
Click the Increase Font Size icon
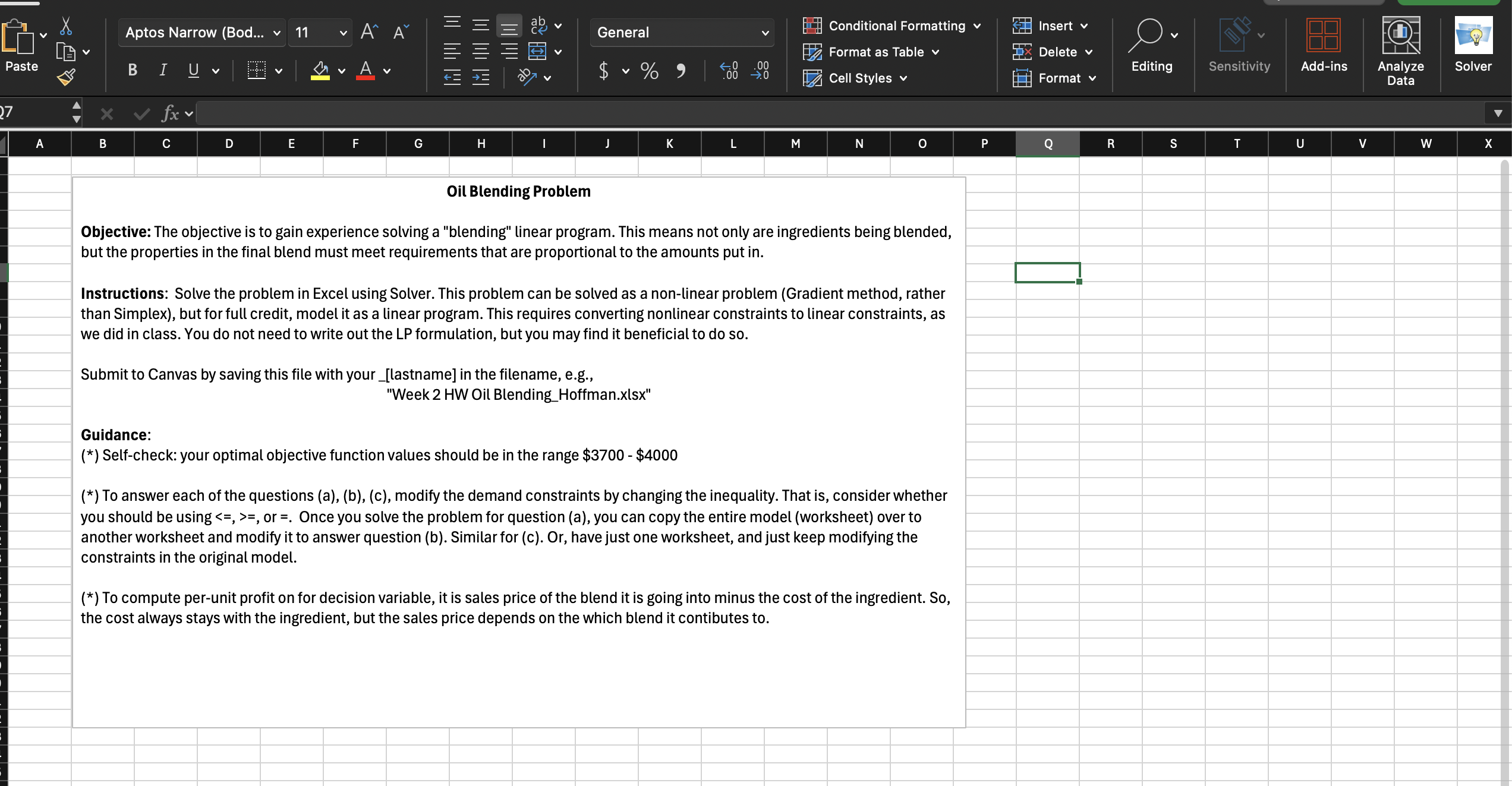[x=368, y=31]
